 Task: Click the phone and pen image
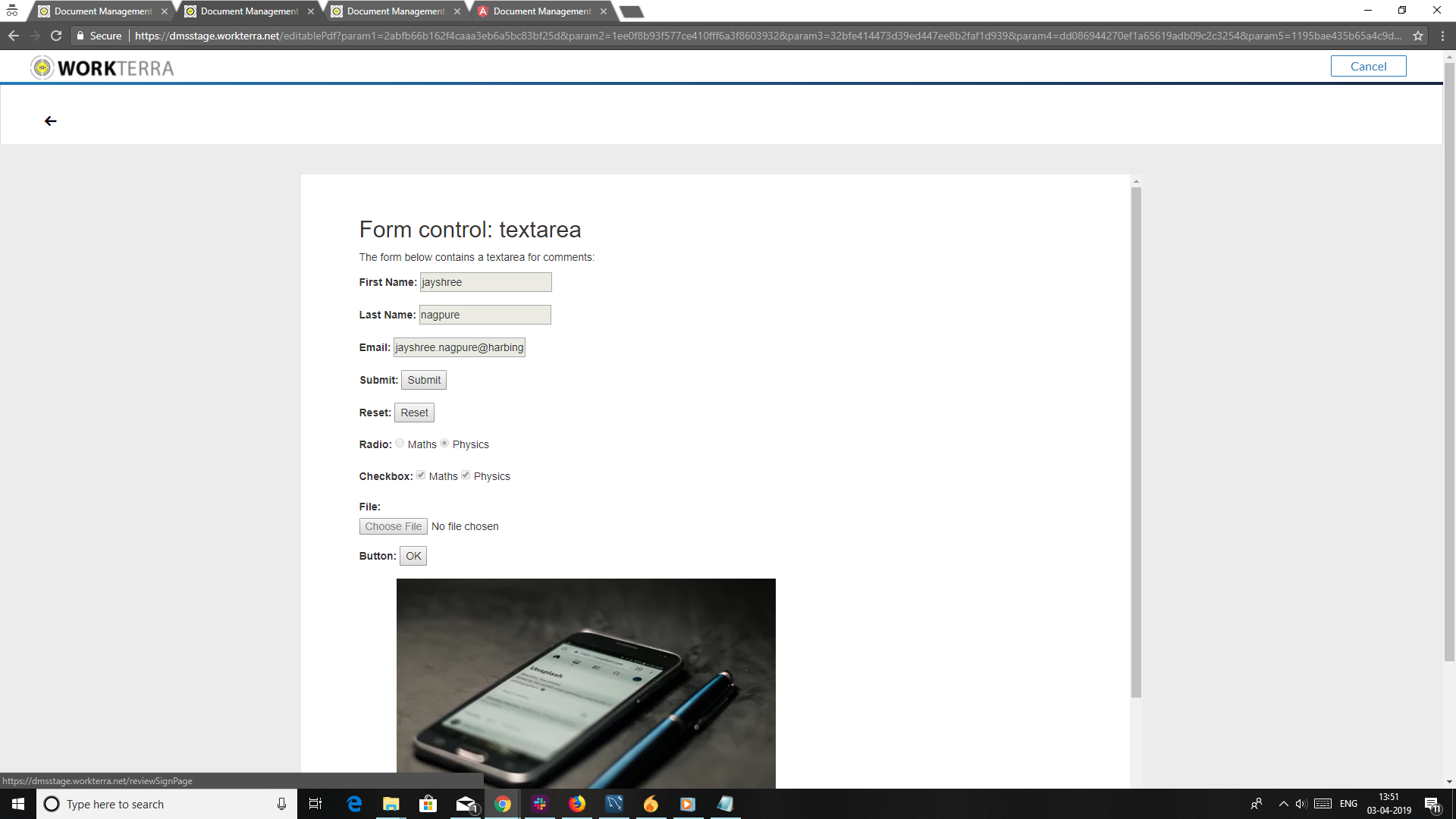pyautogui.click(x=586, y=683)
